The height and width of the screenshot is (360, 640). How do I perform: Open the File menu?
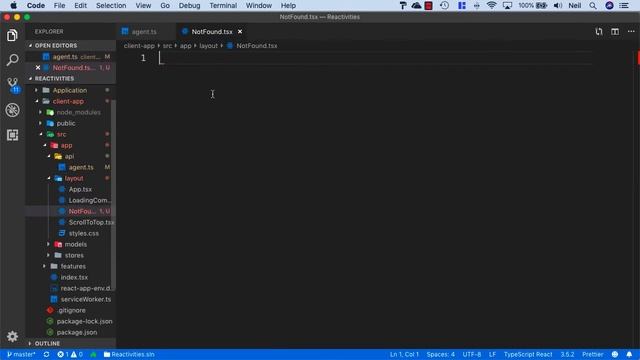click(59, 5)
